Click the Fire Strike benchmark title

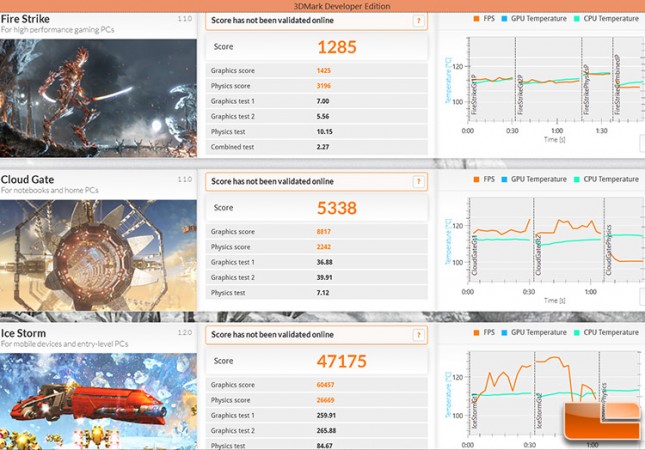25,19
